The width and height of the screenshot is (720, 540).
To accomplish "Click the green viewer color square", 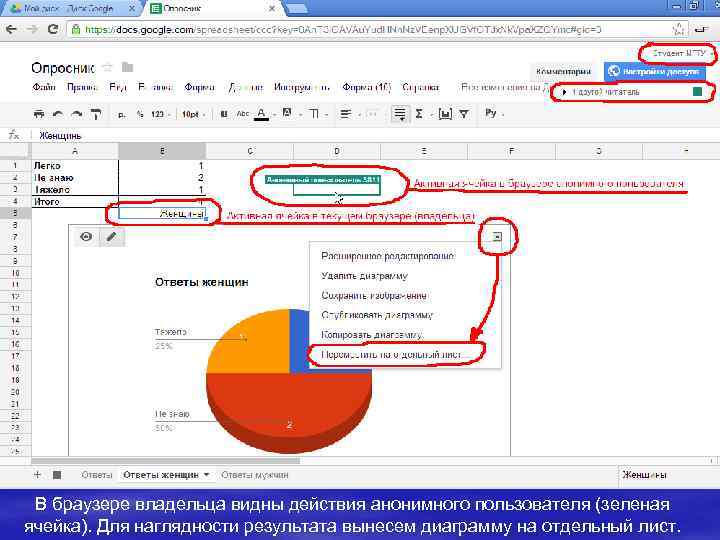I will [x=697, y=92].
